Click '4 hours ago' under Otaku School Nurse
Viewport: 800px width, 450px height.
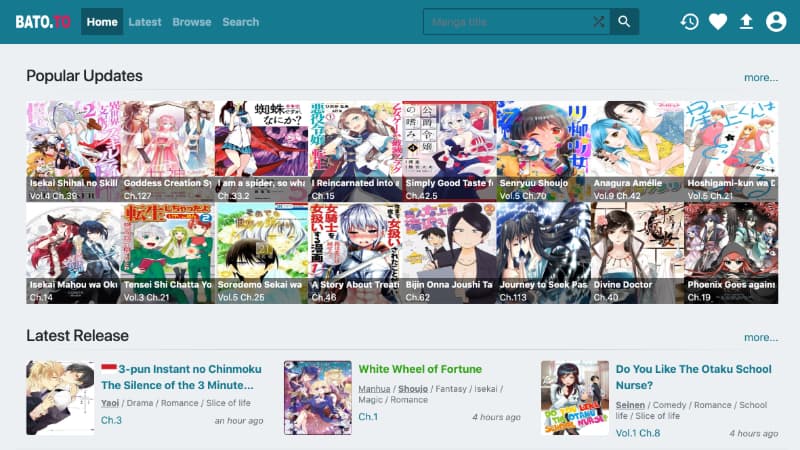coord(754,434)
